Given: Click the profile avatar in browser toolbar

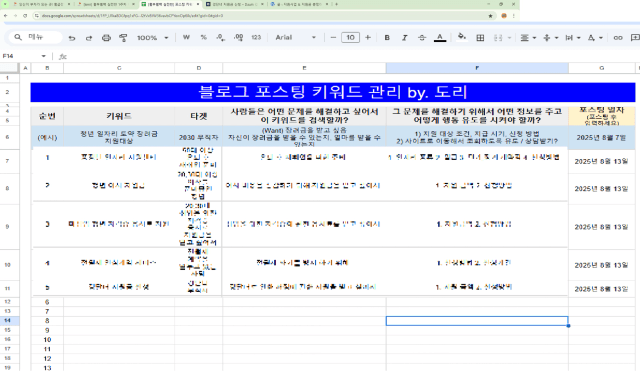Looking at the screenshot, I should click(504, 16).
